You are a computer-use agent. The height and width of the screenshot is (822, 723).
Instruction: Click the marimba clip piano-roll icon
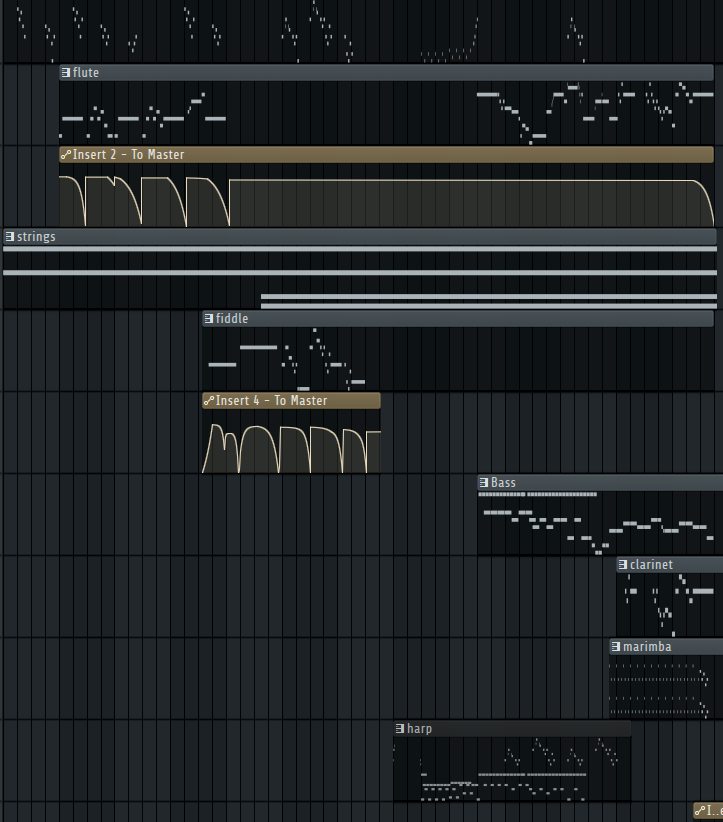(x=616, y=646)
